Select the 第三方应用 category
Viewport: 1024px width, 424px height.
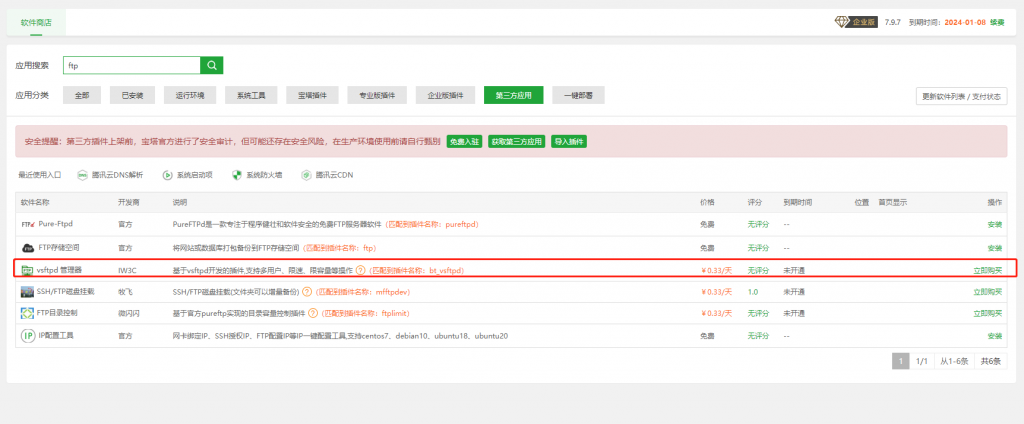(x=514, y=95)
